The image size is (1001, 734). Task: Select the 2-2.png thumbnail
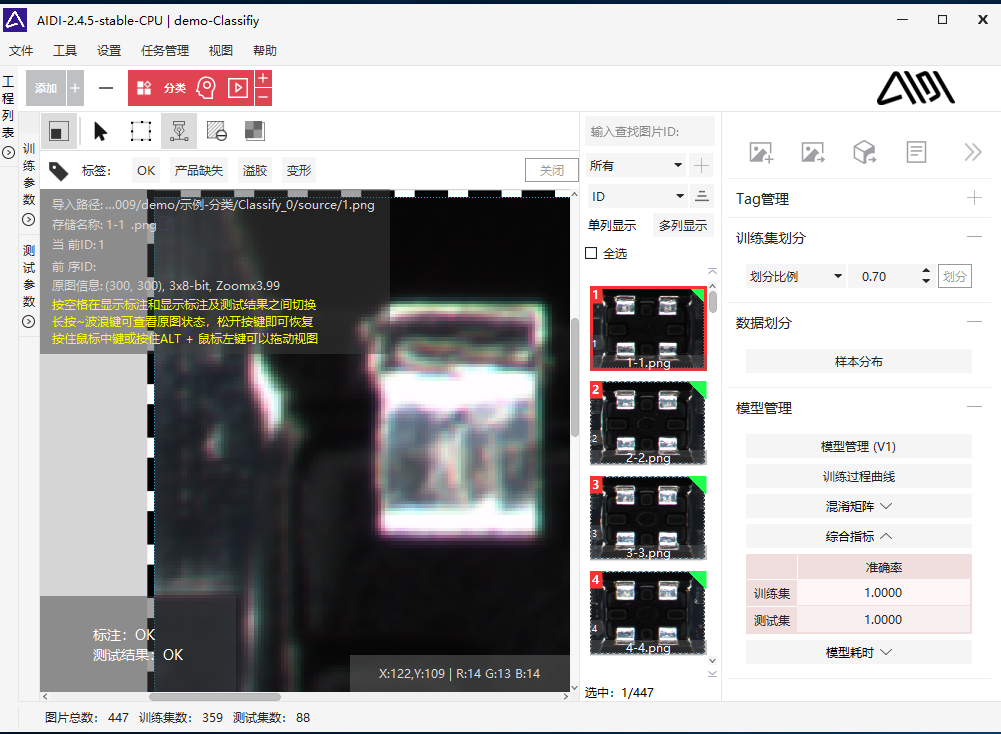tap(648, 422)
